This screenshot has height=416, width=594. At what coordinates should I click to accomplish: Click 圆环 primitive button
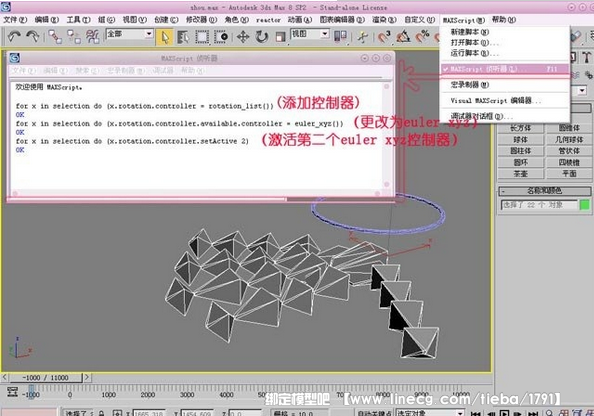(x=521, y=163)
